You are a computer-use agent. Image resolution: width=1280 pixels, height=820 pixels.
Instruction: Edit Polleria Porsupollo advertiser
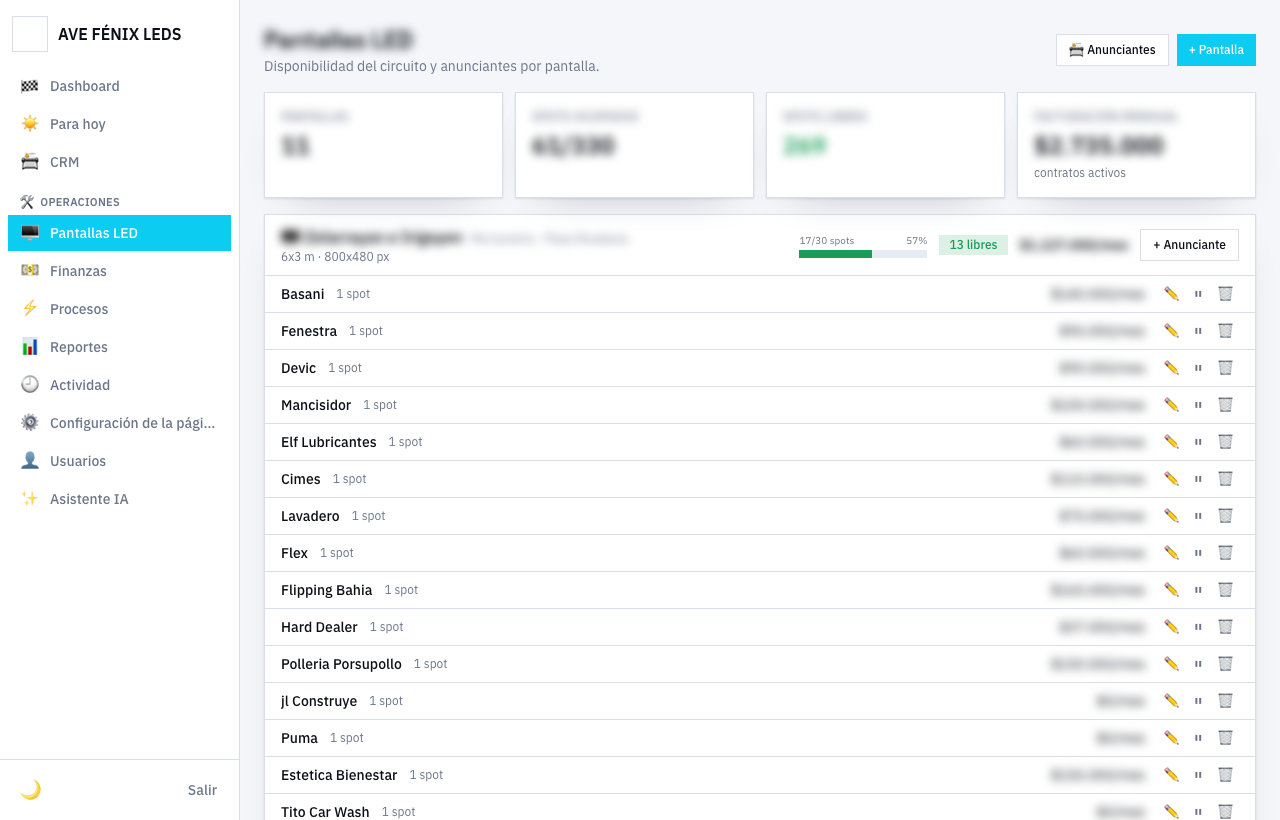[1171, 664]
